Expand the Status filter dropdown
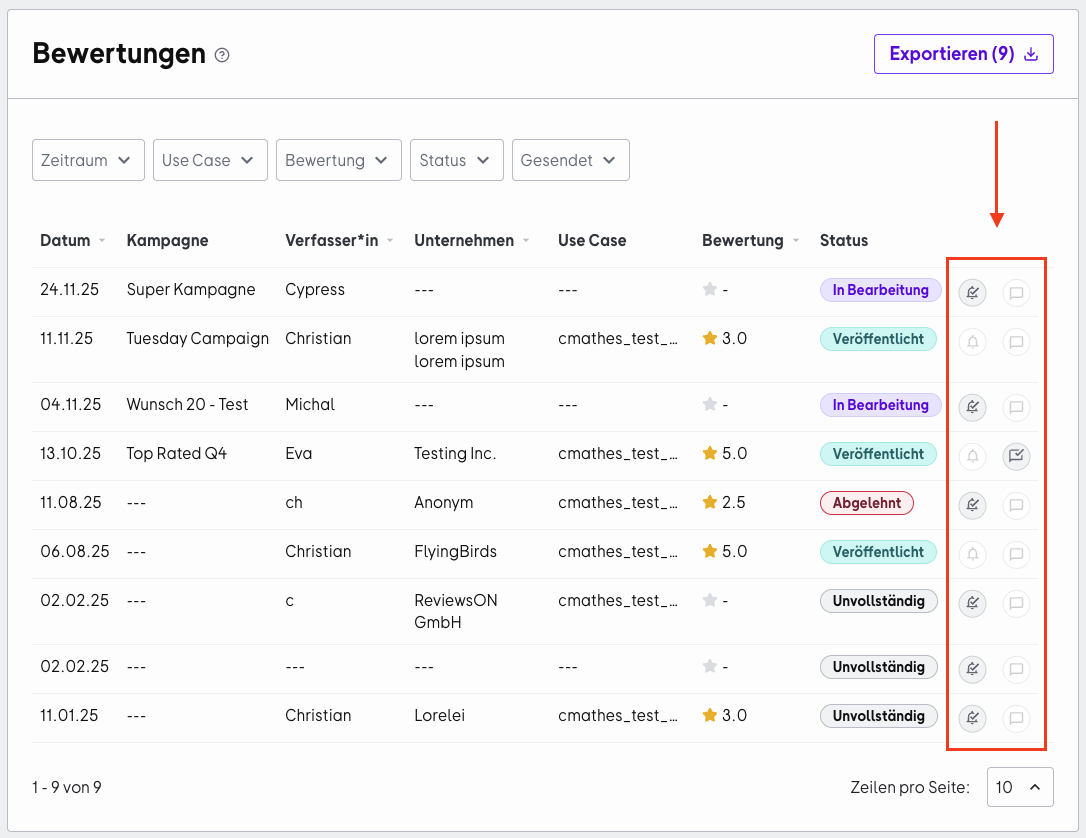The image size is (1086, 838). (456, 160)
